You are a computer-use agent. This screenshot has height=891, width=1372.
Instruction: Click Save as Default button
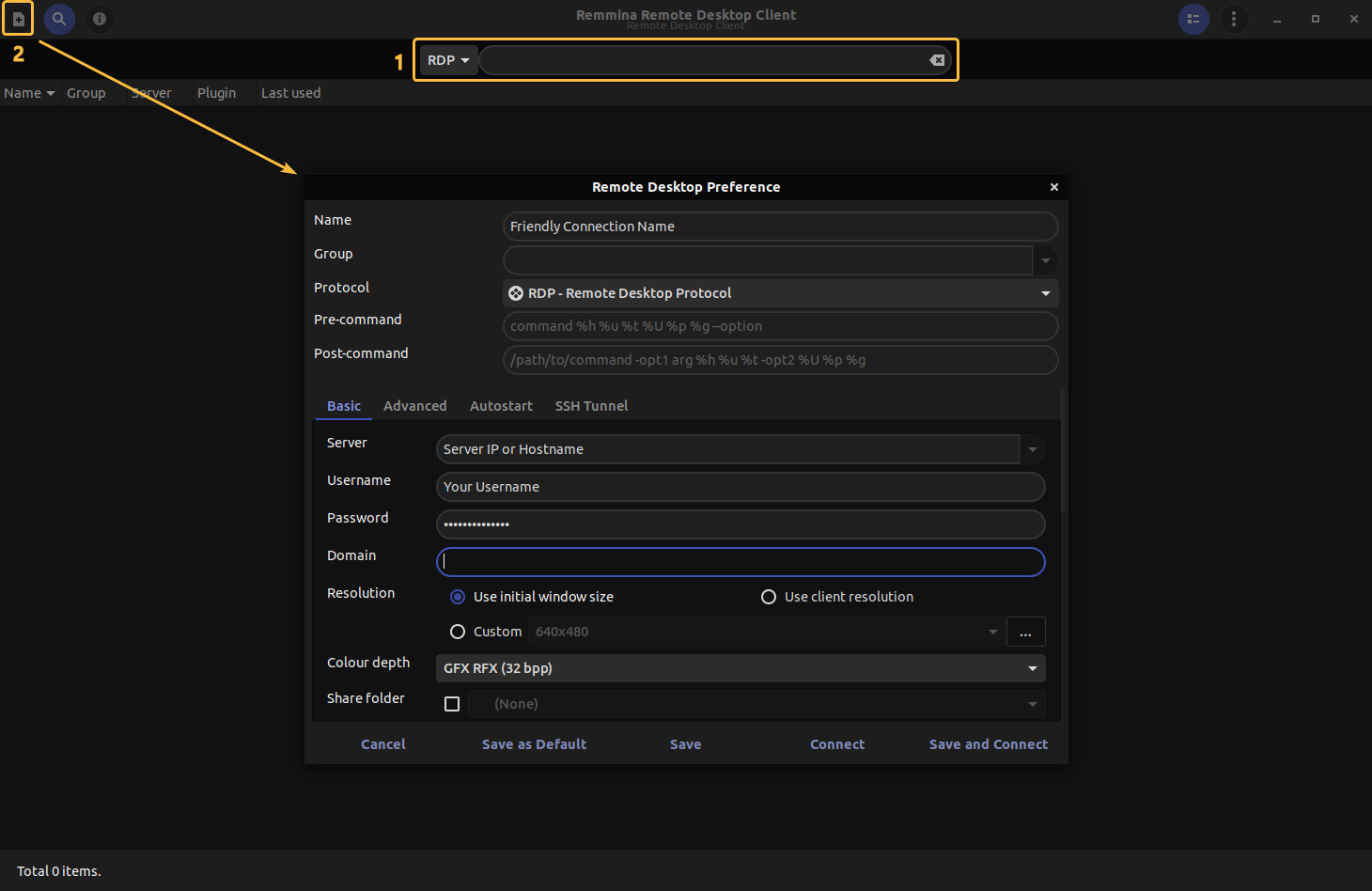click(535, 744)
